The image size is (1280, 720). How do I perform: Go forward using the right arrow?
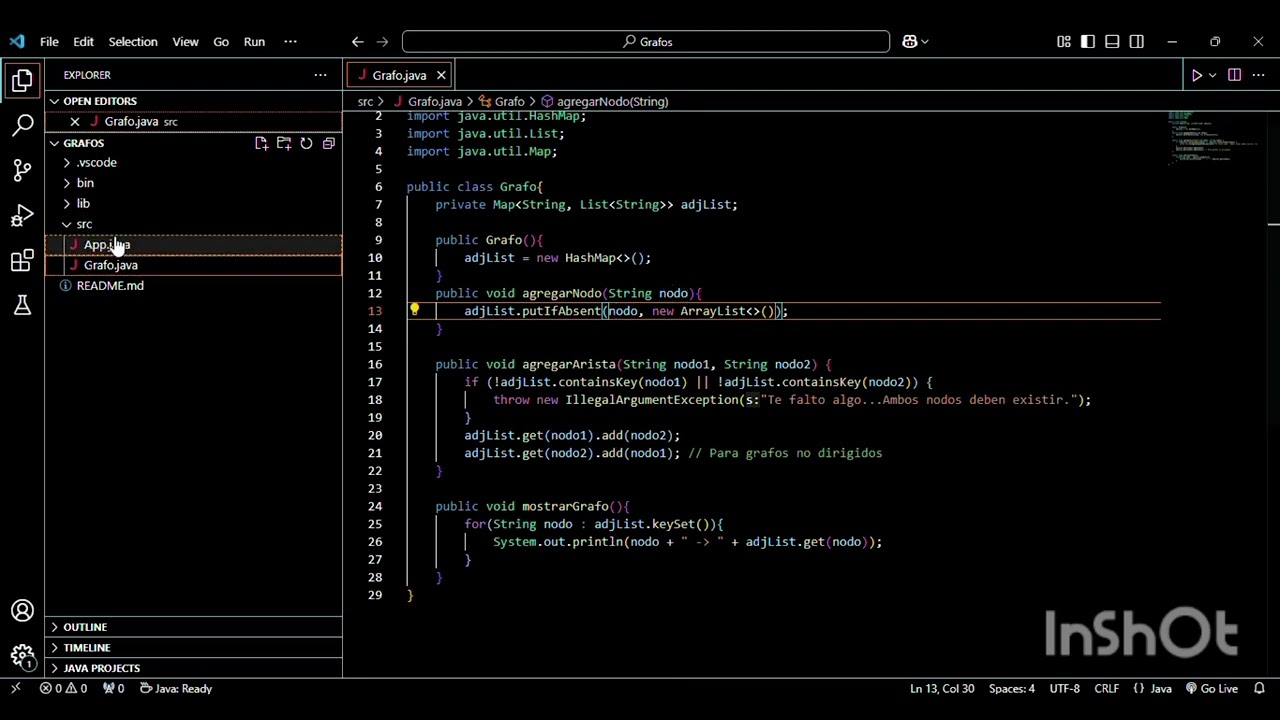[382, 41]
